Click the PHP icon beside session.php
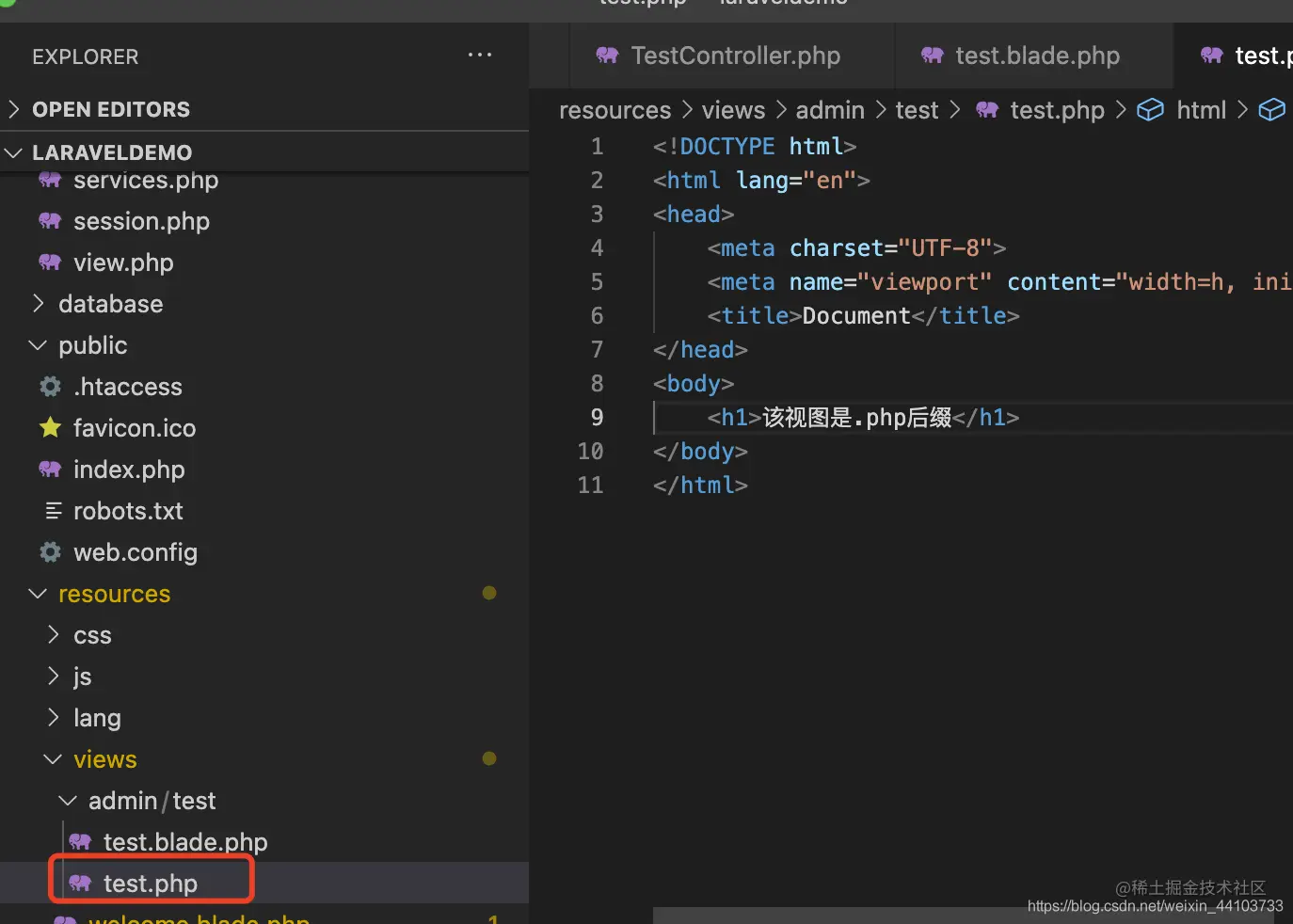This screenshot has height=924, width=1293. [50, 221]
